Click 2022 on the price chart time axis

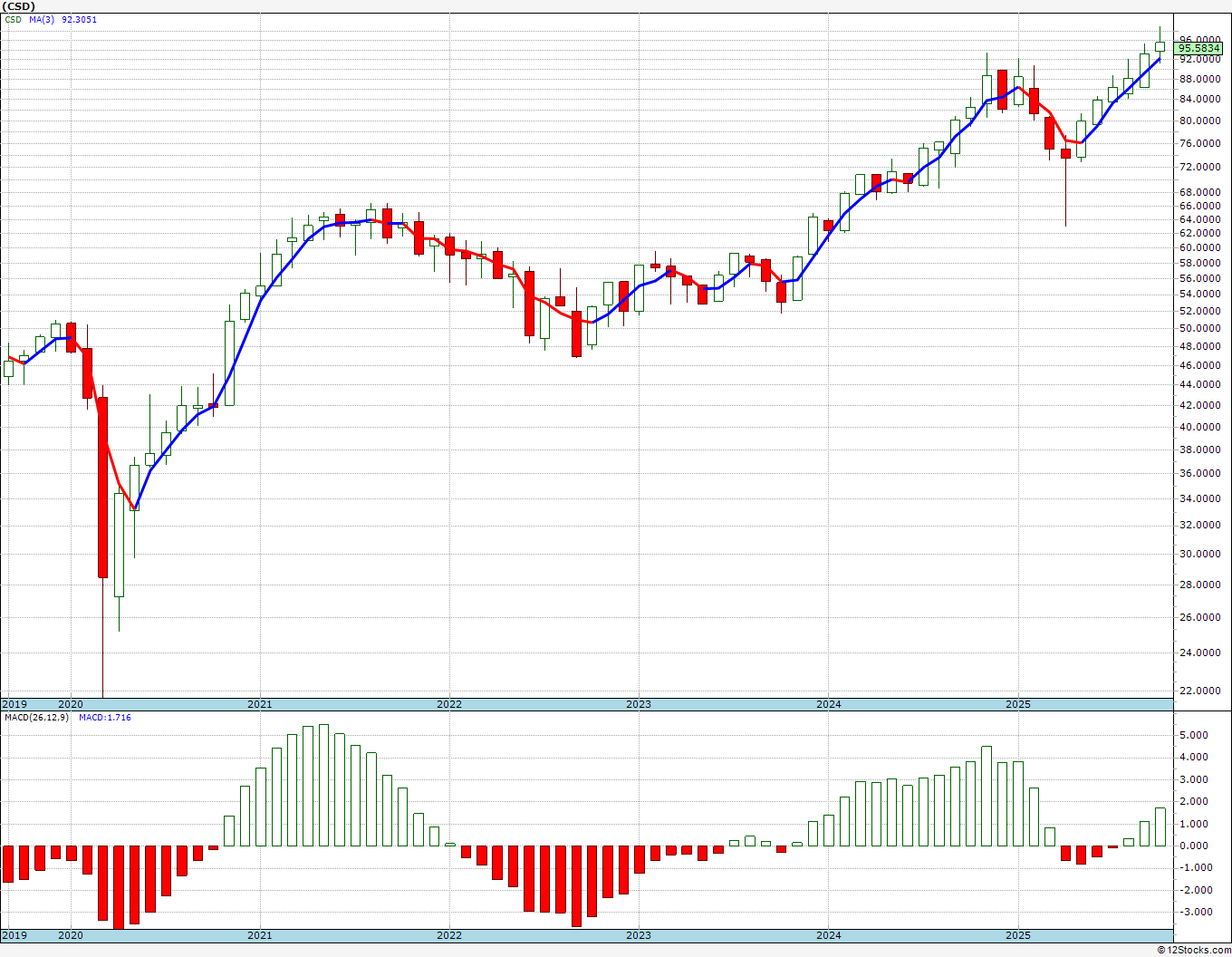[449, 704]
